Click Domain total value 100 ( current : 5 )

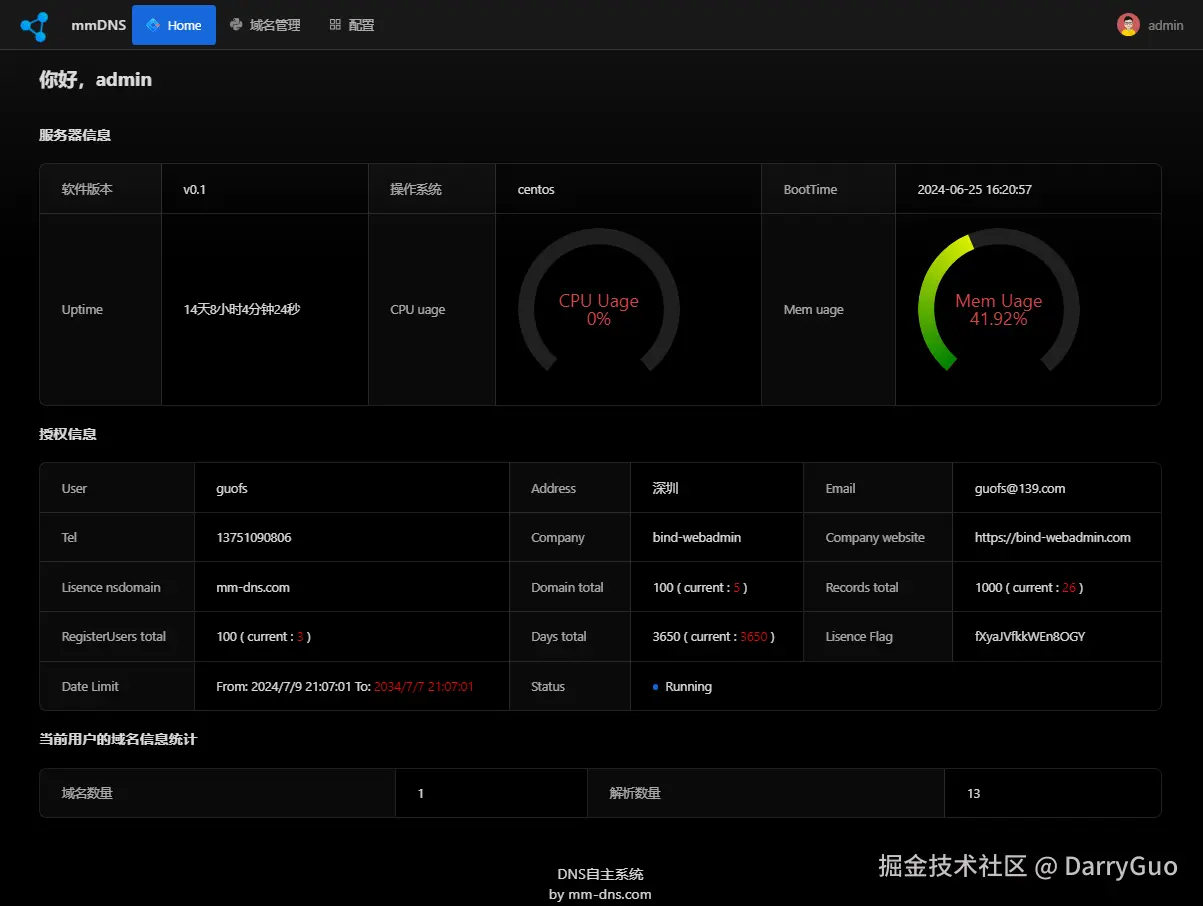[700, 587]
